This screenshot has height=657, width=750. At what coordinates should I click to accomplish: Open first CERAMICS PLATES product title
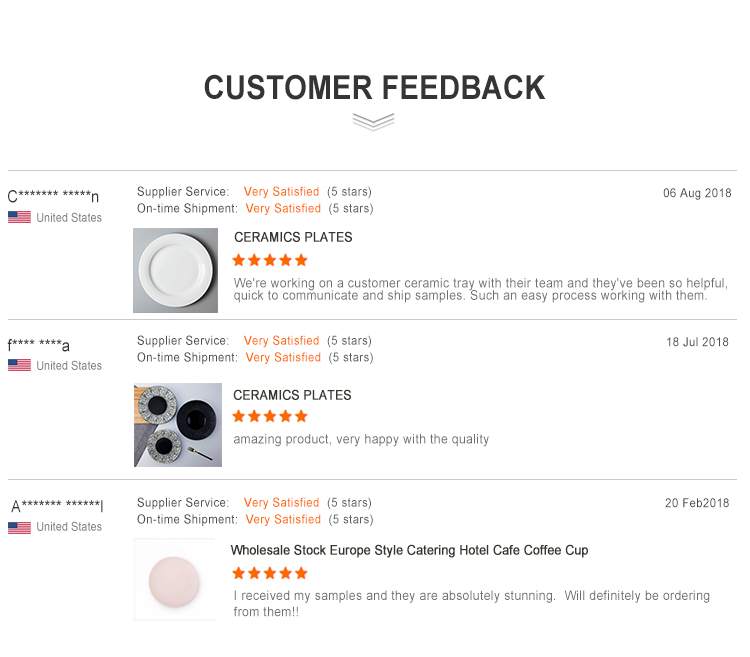coord(293,237)
